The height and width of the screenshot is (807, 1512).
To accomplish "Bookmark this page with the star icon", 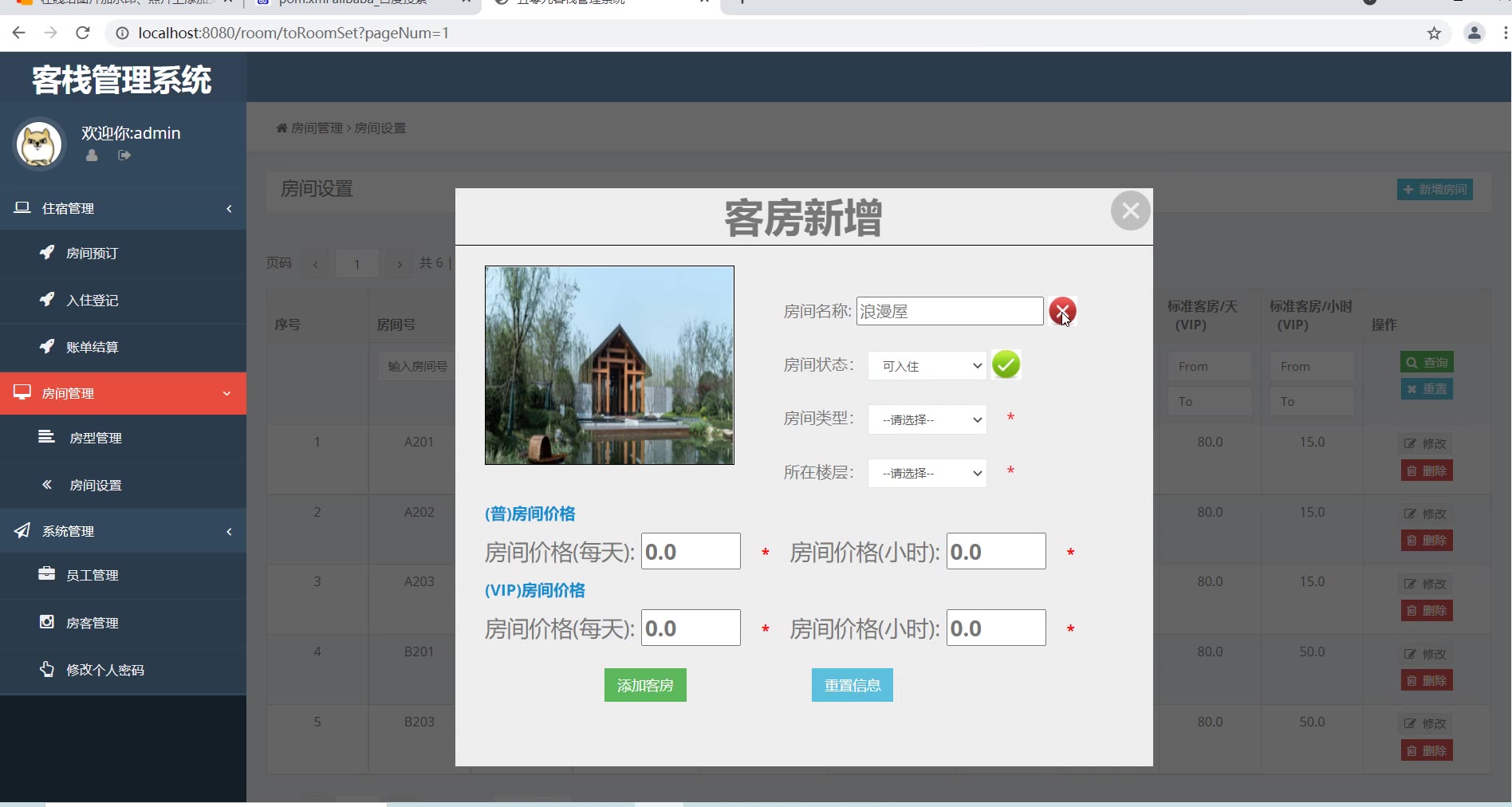I will (x=1434, y=33).
